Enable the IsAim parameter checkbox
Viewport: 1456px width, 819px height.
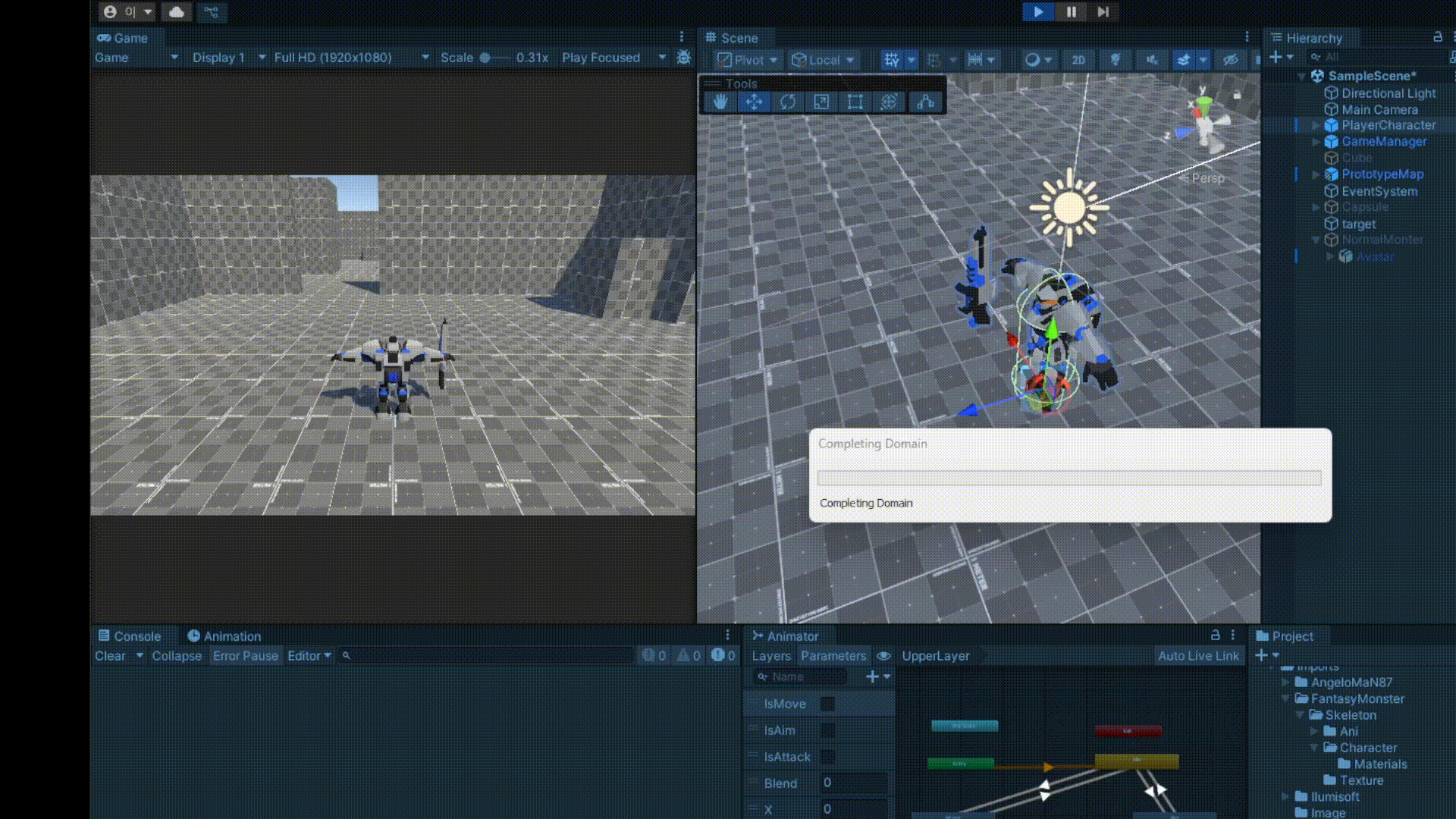[827, 730]
